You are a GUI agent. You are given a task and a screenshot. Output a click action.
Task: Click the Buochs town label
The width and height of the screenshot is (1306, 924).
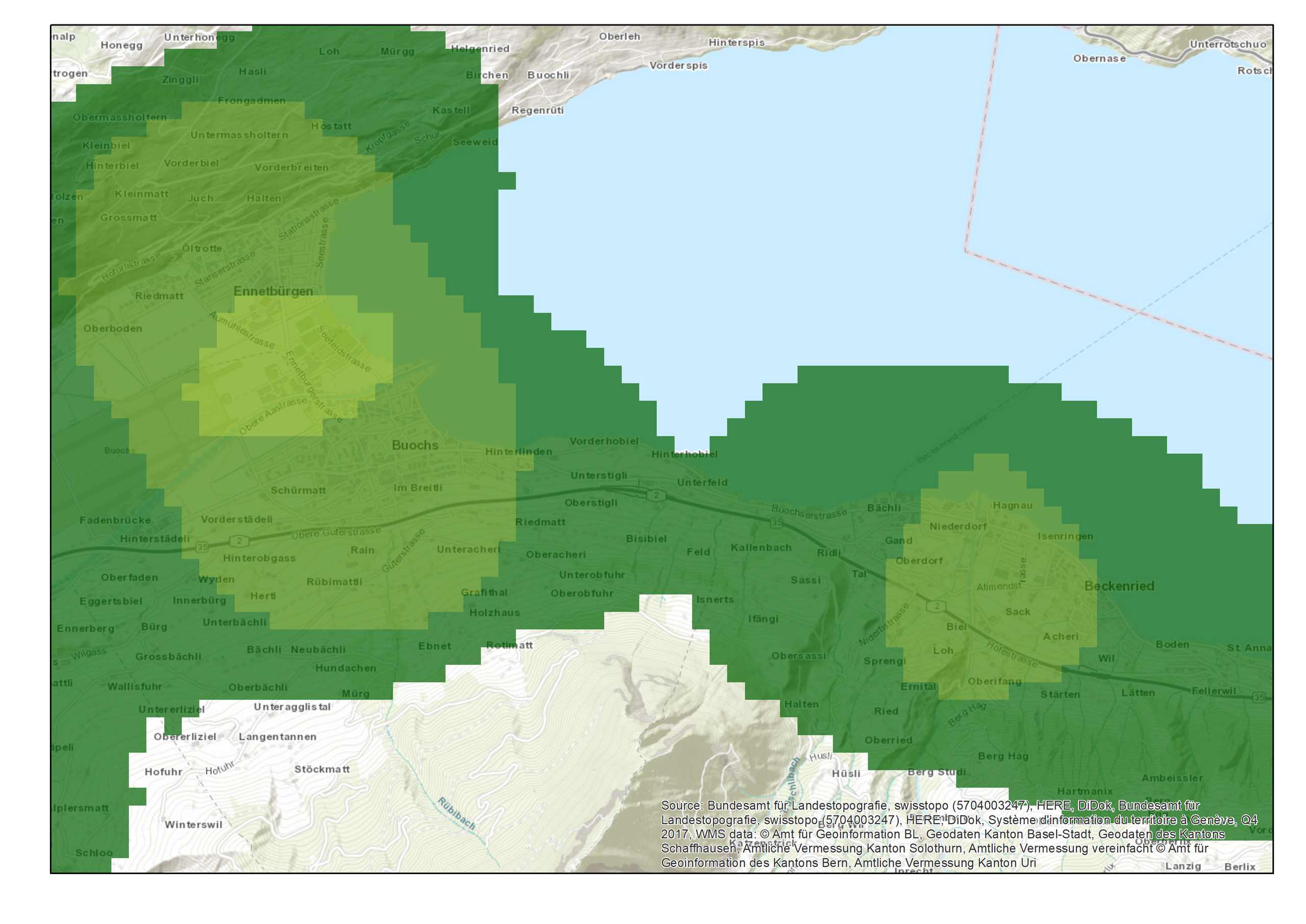click(x=415, y=446)
